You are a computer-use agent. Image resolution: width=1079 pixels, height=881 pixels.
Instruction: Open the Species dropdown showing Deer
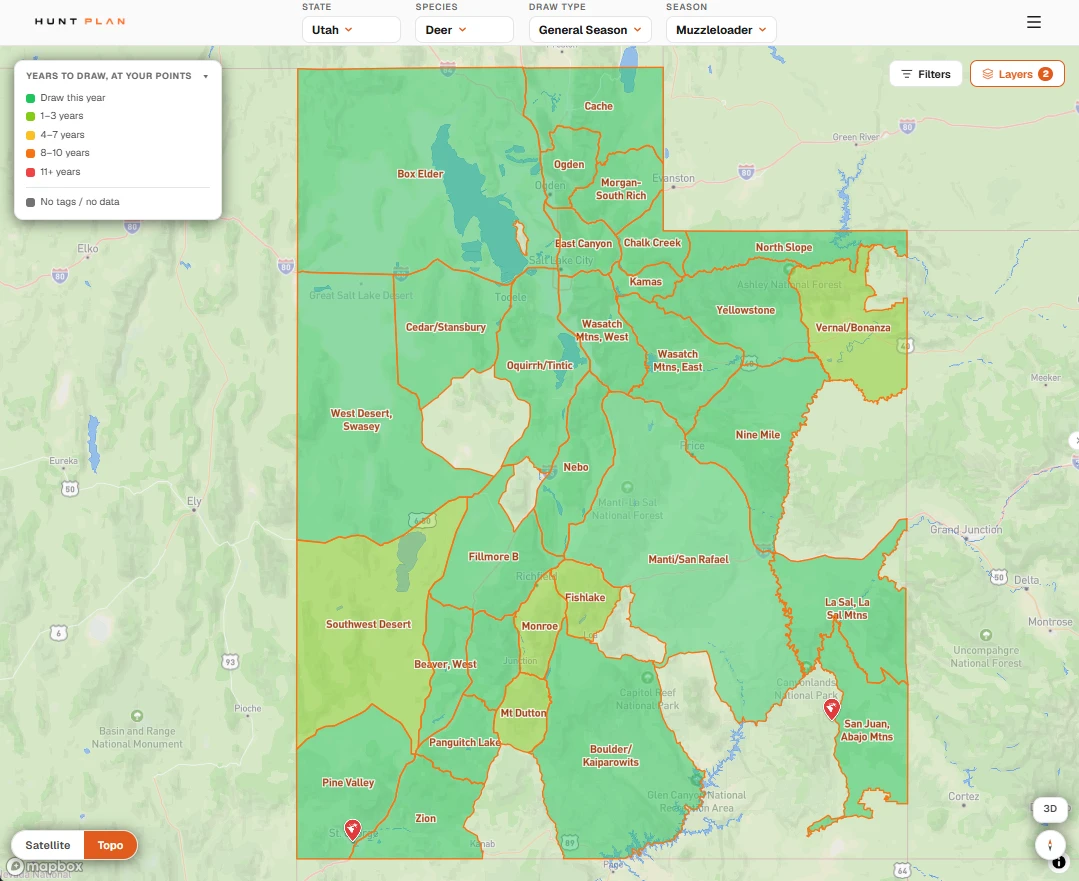click(464, 30)
